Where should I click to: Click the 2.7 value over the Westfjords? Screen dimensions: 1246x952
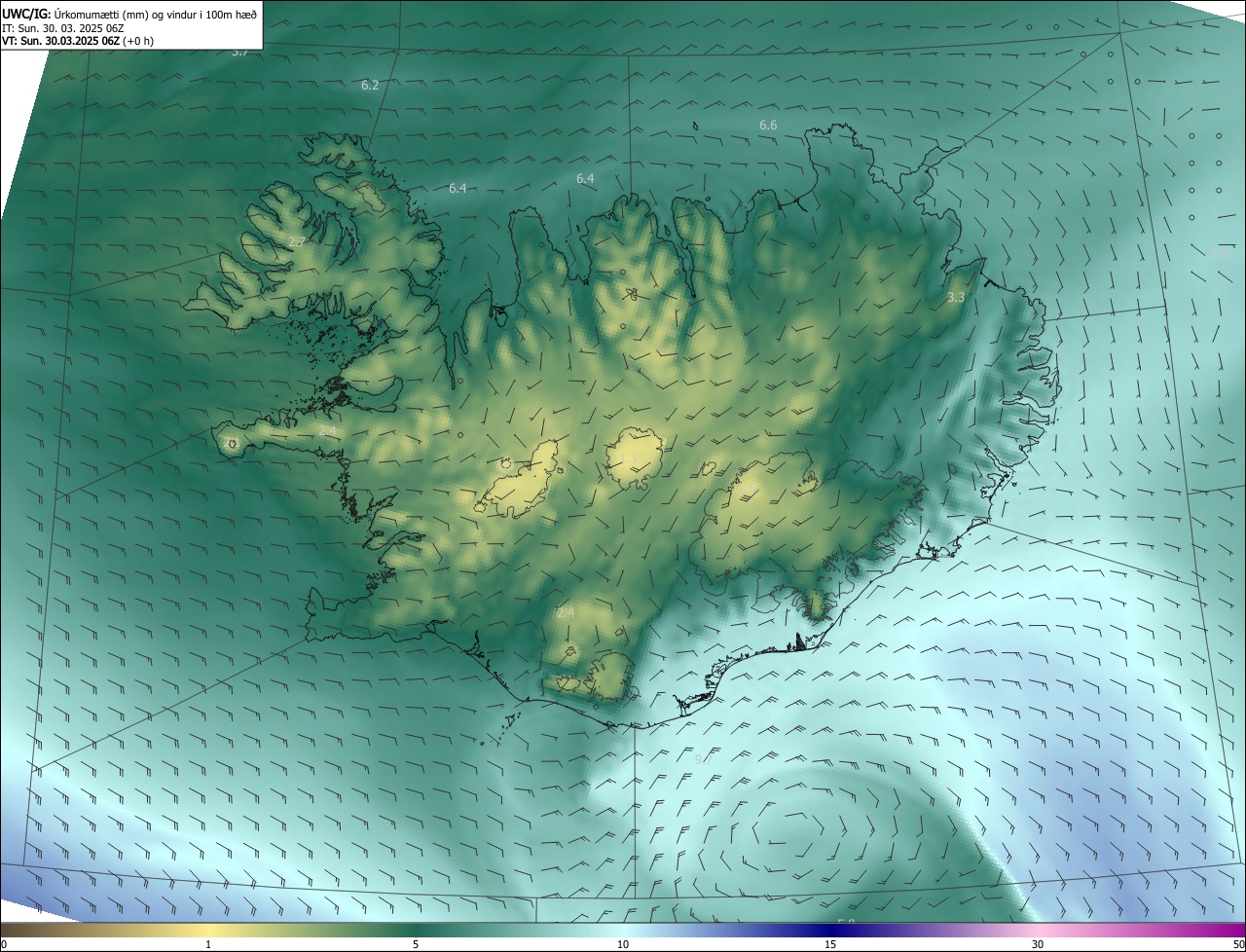coord(297,241)
